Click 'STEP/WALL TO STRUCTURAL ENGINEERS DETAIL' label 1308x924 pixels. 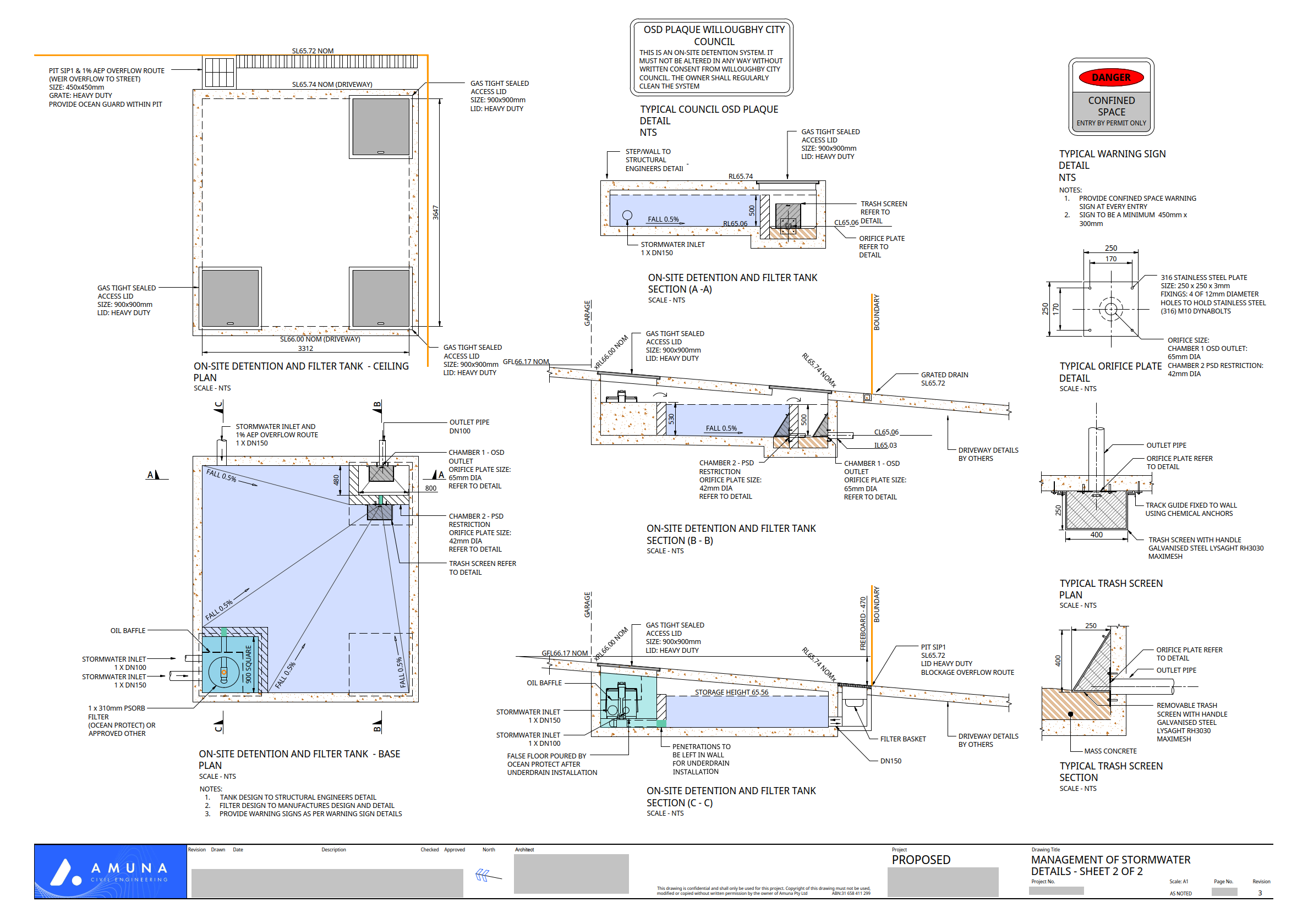(654, 160)
